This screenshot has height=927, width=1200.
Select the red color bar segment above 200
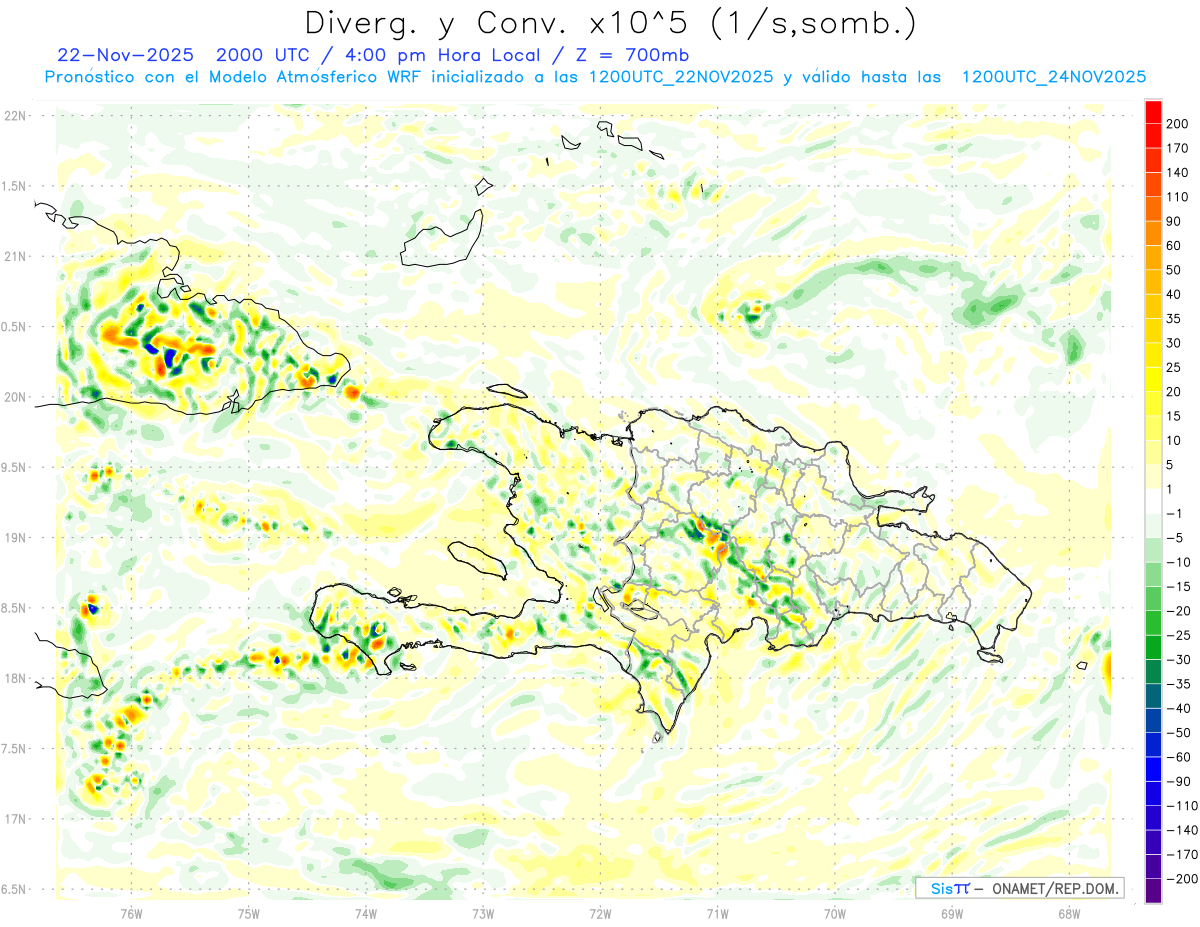(1153, 112)
